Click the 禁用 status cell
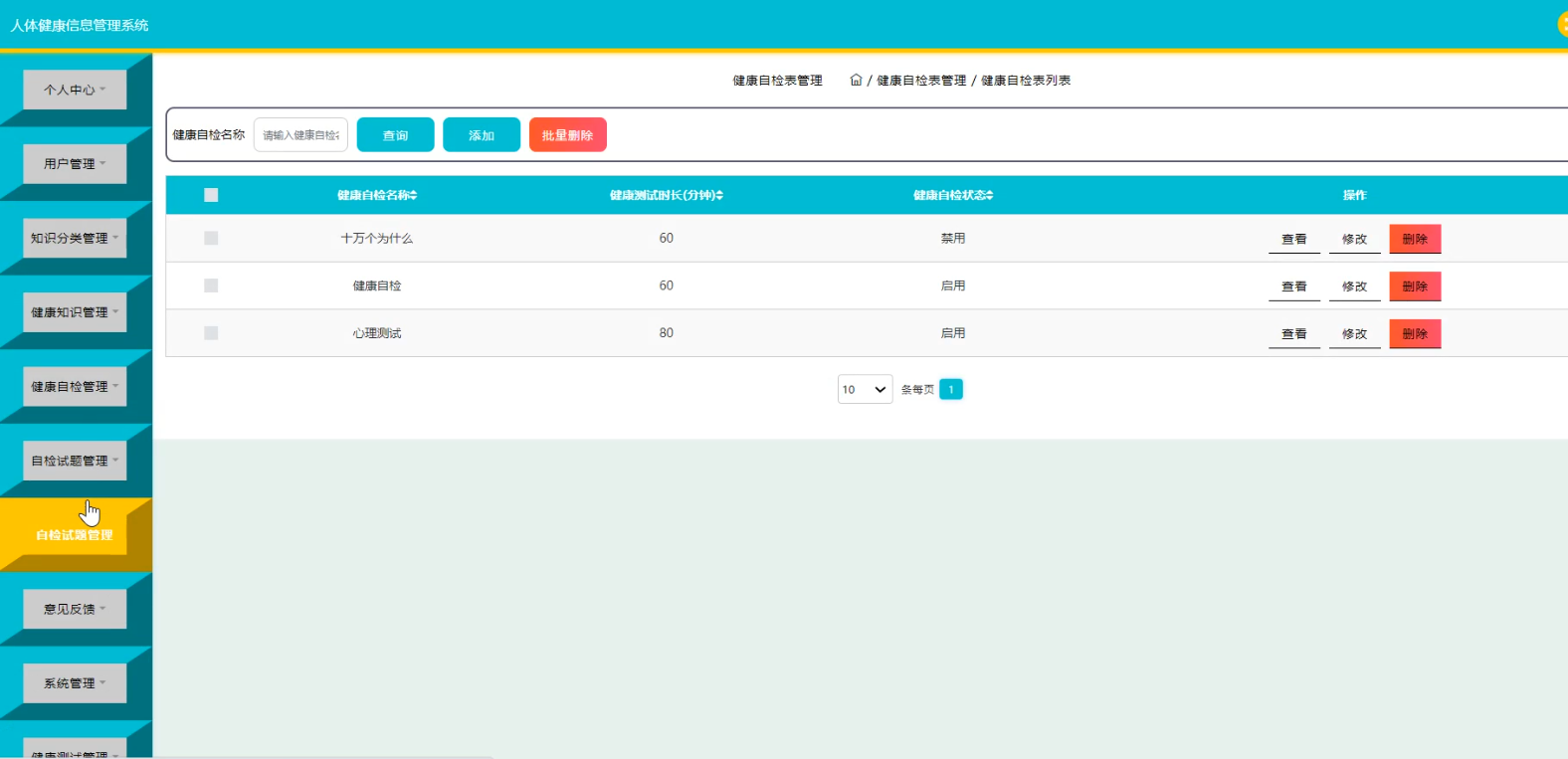 [x=953, y=238]
